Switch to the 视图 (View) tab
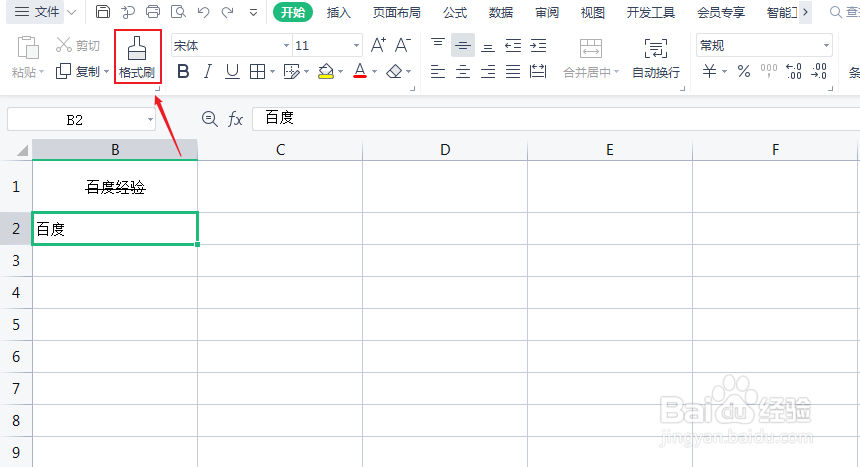 (x=593, y=12)
